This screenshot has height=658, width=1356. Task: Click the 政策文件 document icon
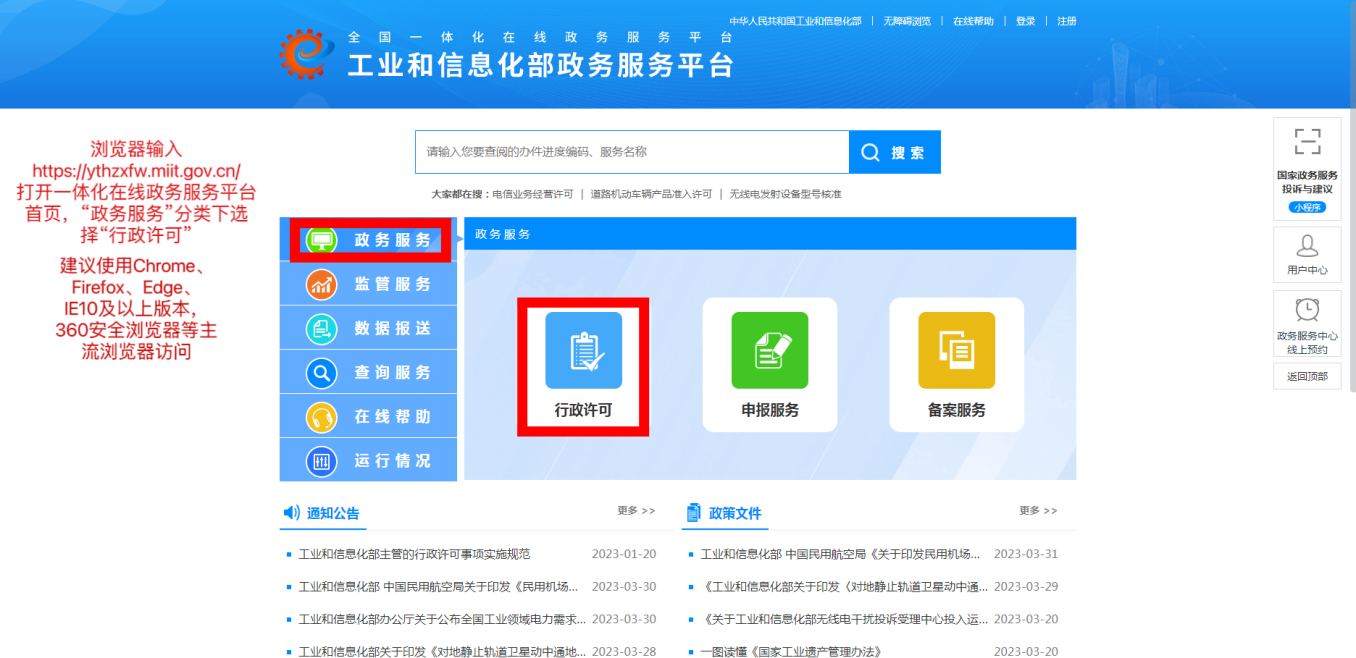[x=693, y=513]
